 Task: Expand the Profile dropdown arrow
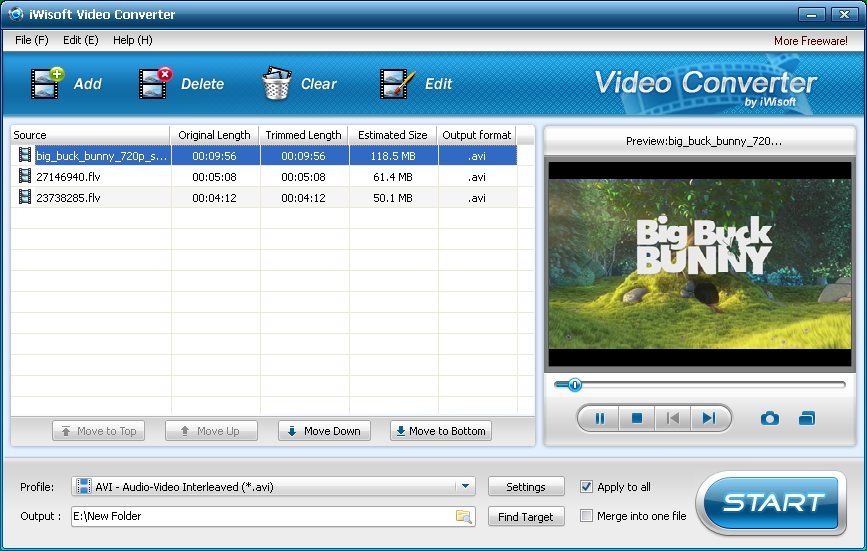coord(466,486)
